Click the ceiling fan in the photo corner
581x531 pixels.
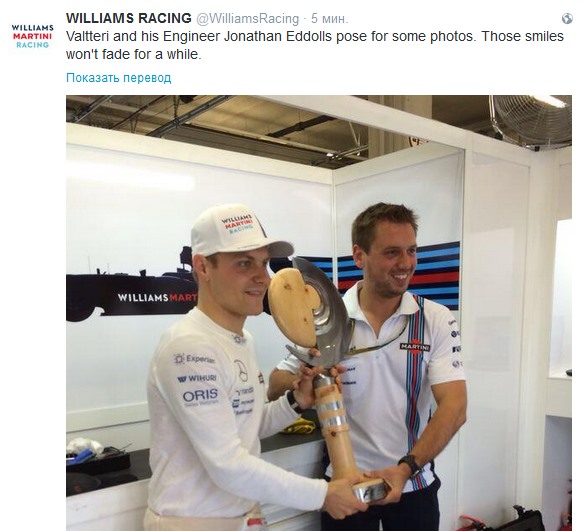click(532, 120)
